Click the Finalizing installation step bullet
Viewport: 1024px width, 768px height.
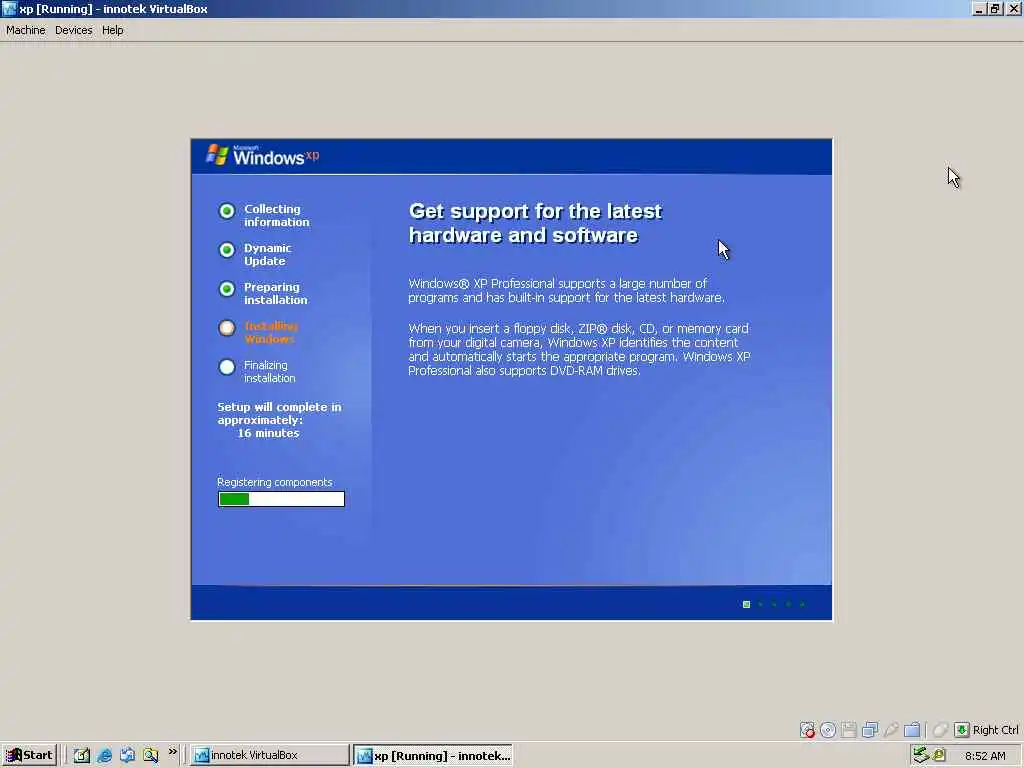227,367
